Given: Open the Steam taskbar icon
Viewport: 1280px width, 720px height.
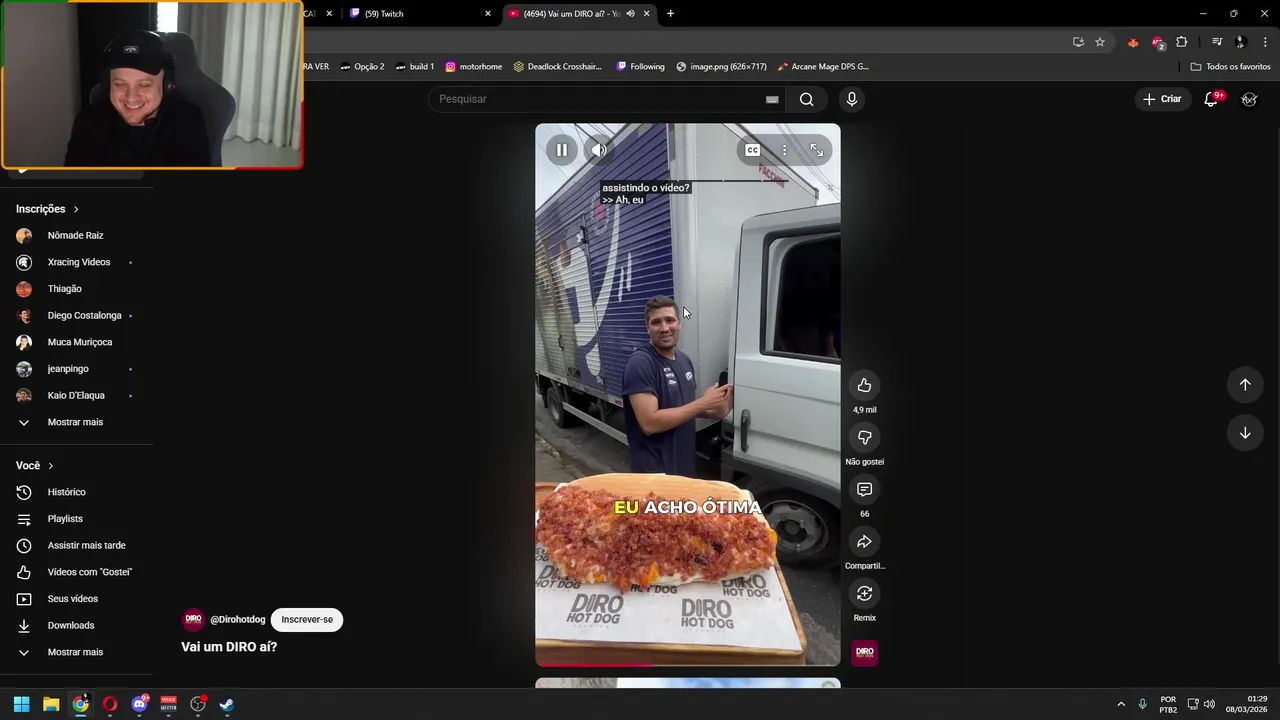Looking at the screenshot, I should pyautogui.click(x=227, y=704).
